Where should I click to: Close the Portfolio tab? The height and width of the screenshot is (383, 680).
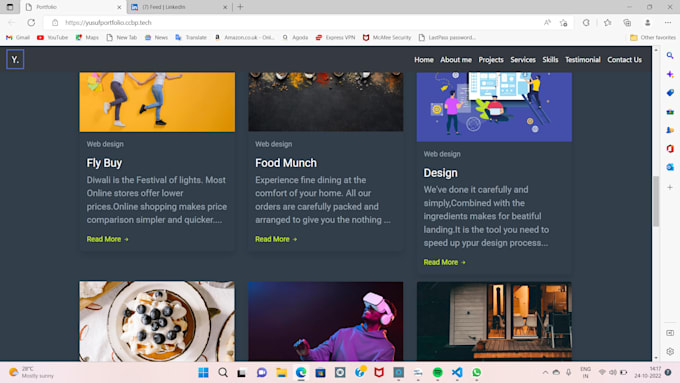tap(119, 7)
